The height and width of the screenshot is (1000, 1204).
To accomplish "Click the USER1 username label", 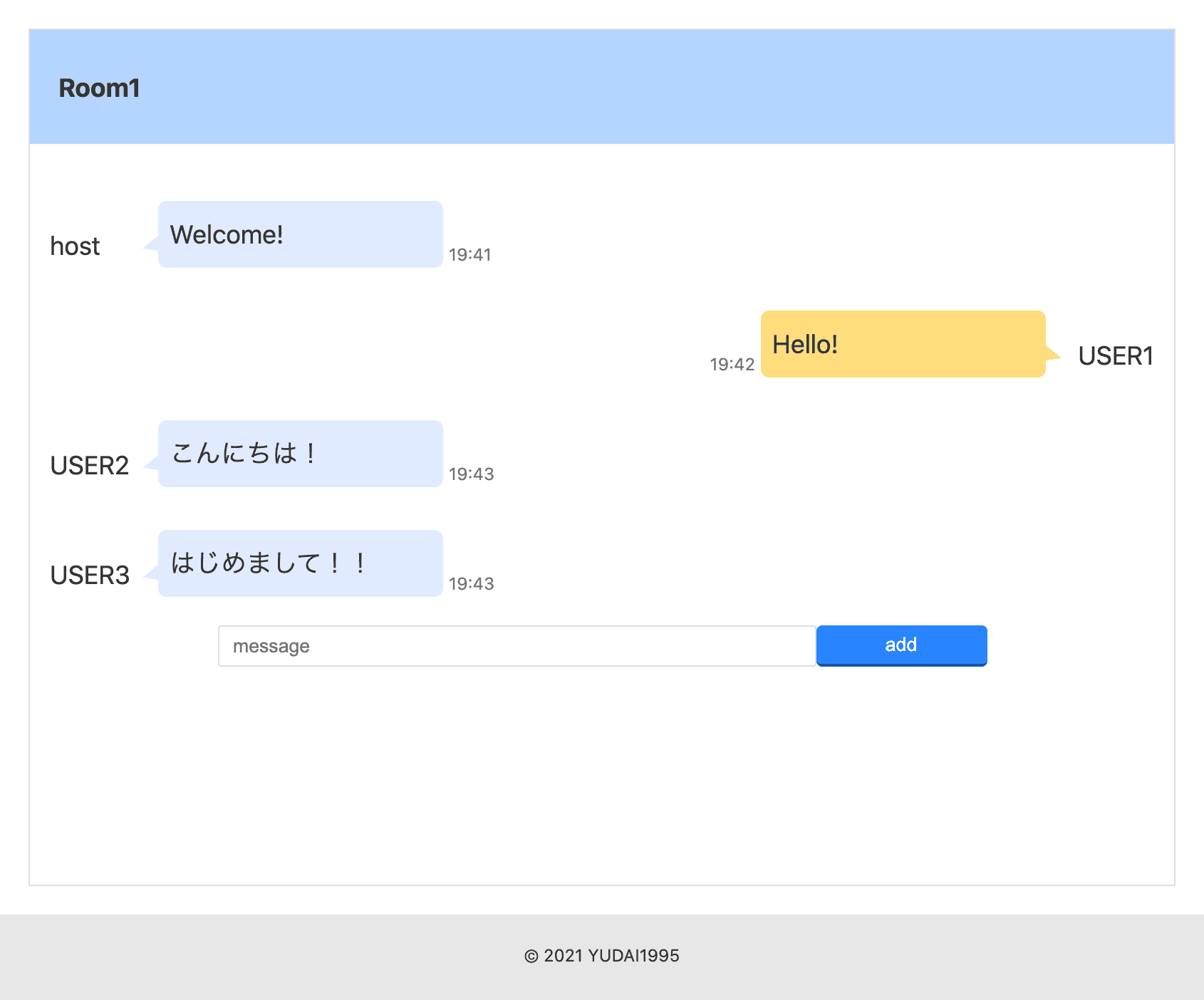I will click(x=1115, y=356).
